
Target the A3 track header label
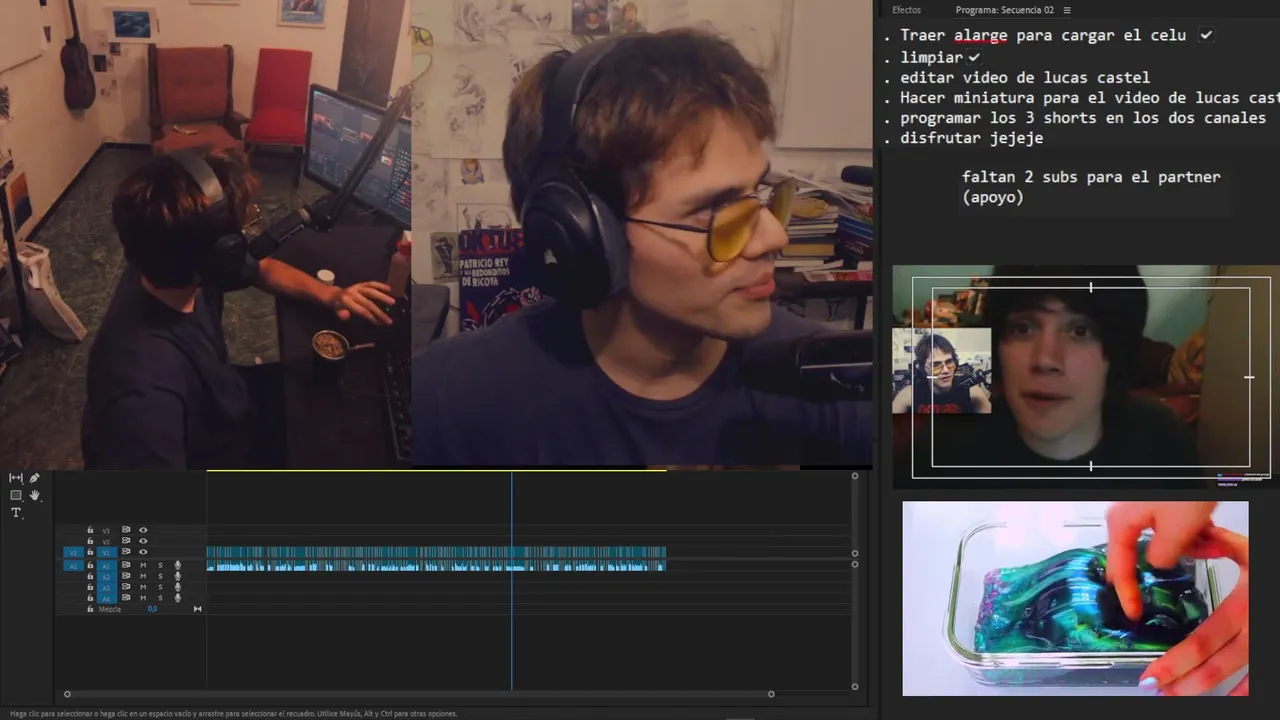coord(106,588)
